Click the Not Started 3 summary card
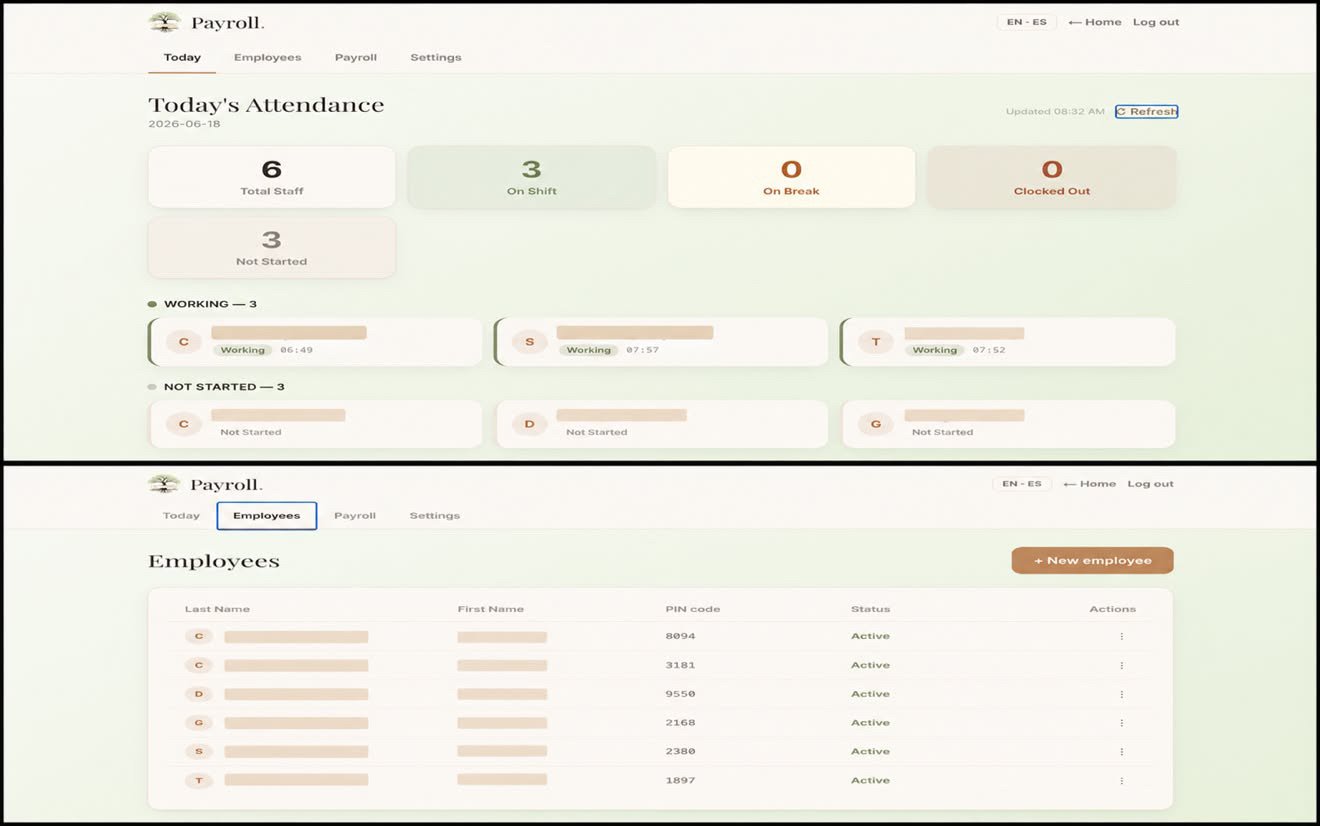Screen dimensions: 1320x826 point(271,247)
